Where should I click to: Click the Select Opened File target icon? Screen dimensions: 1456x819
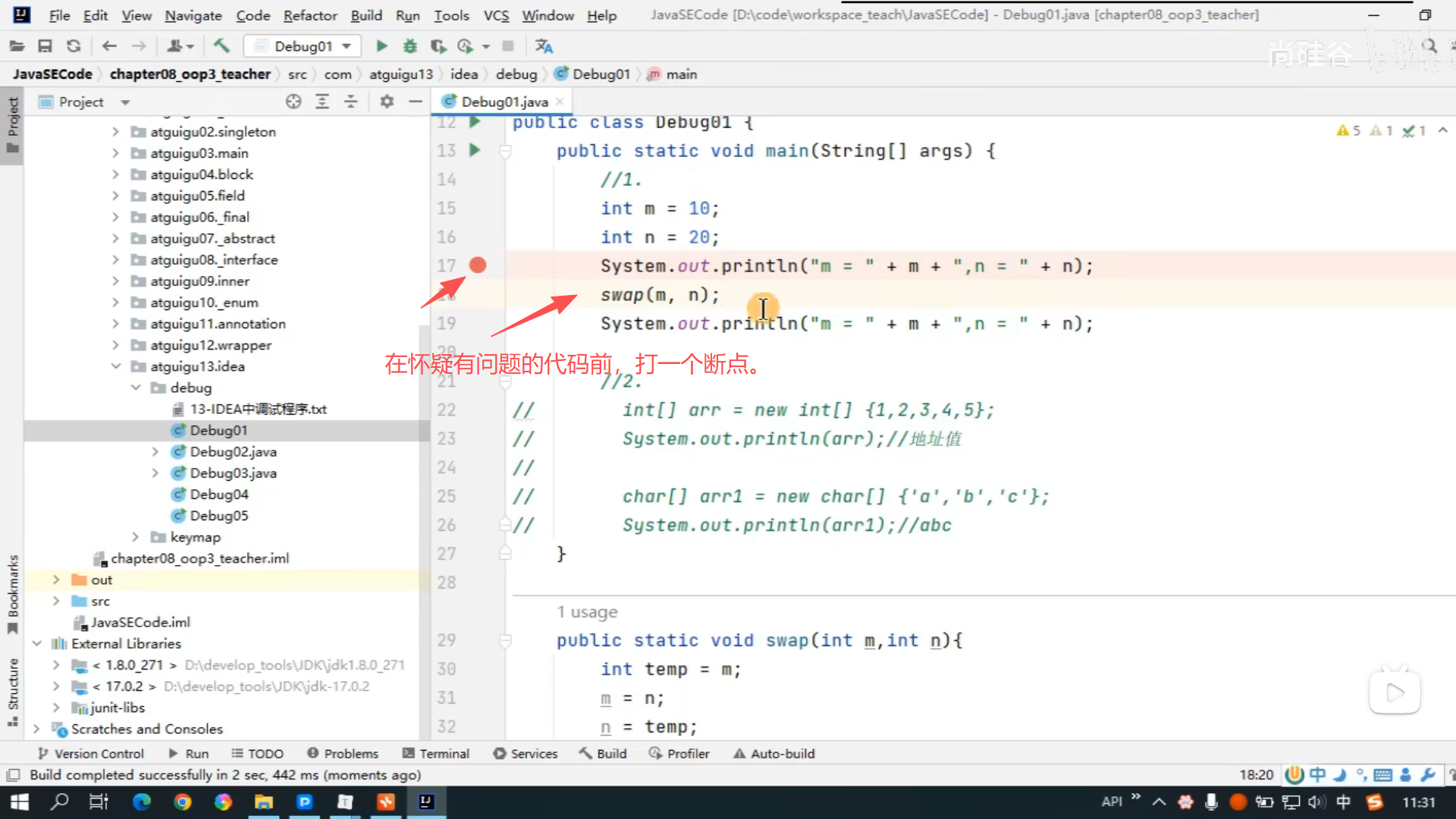[293, 102]
